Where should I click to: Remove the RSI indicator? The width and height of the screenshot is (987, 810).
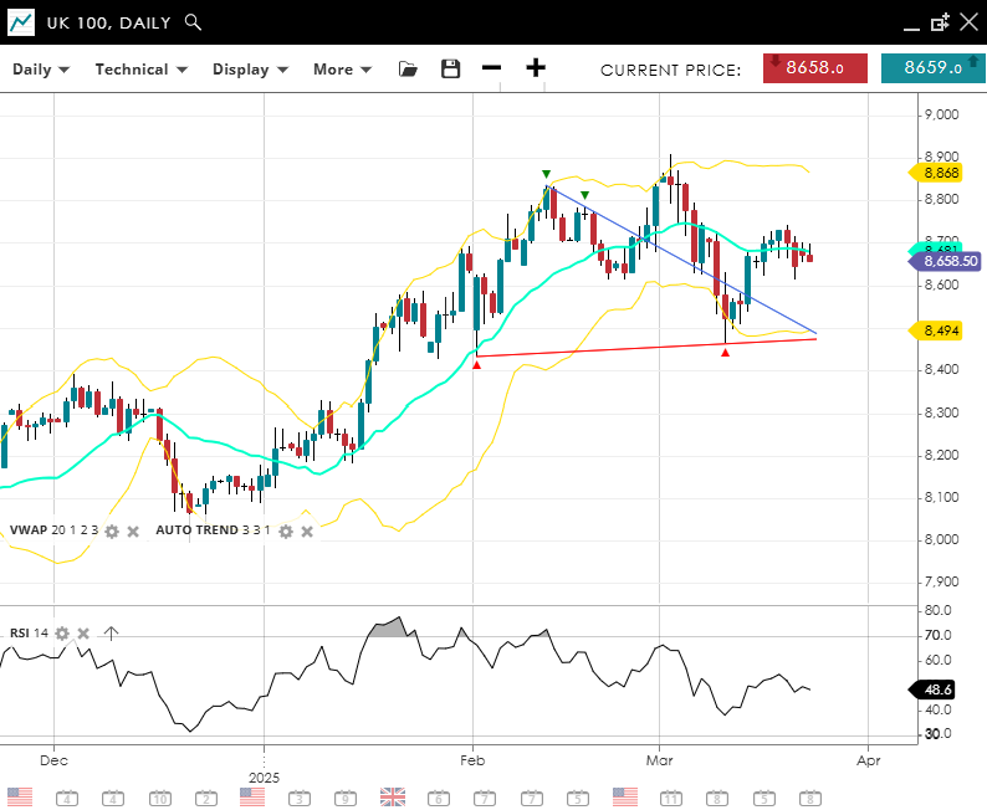[x=84, y=633]
